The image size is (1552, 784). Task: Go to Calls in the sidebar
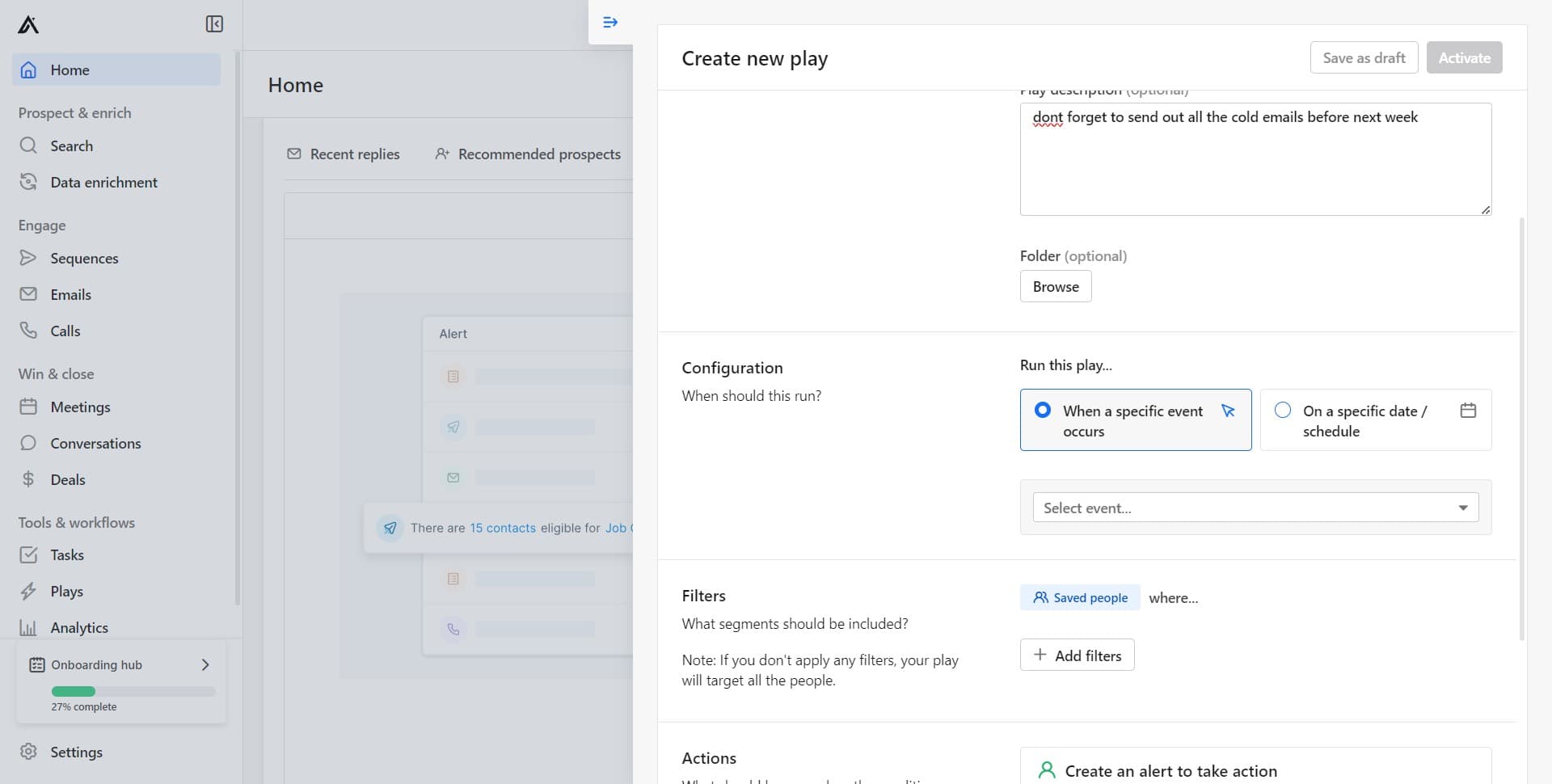(65, 331)
